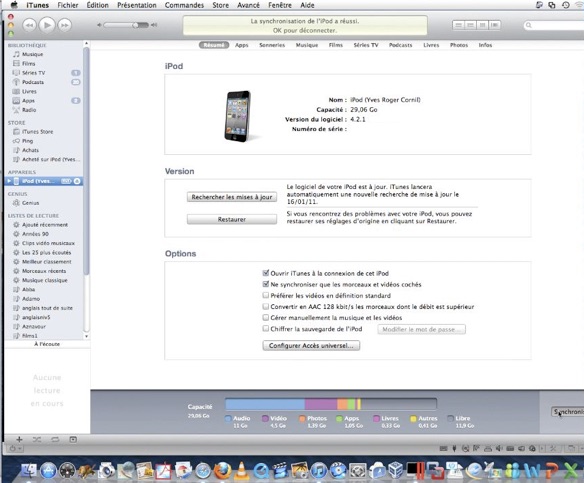Open Firefox from the Dock
This screenshot has width=584, height=483.
click(x=222, y=470)
